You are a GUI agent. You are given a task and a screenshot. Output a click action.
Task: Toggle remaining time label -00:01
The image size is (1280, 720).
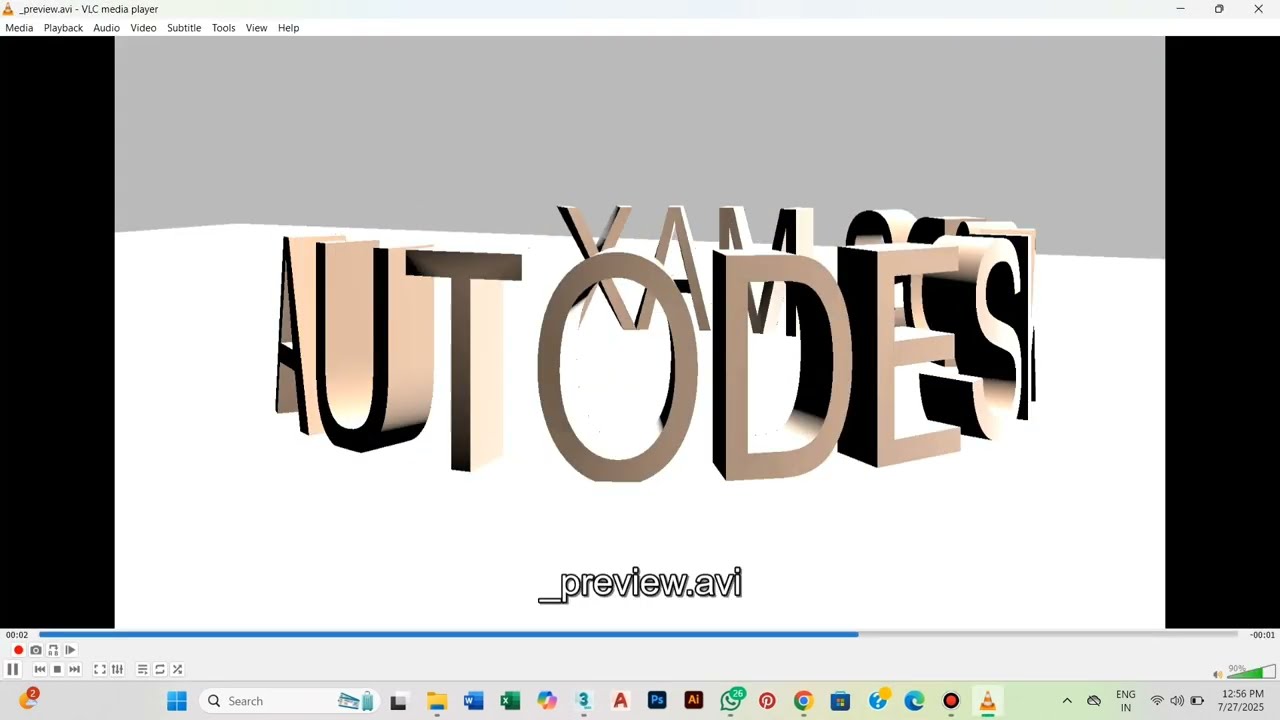click(x=1262, y=635)
